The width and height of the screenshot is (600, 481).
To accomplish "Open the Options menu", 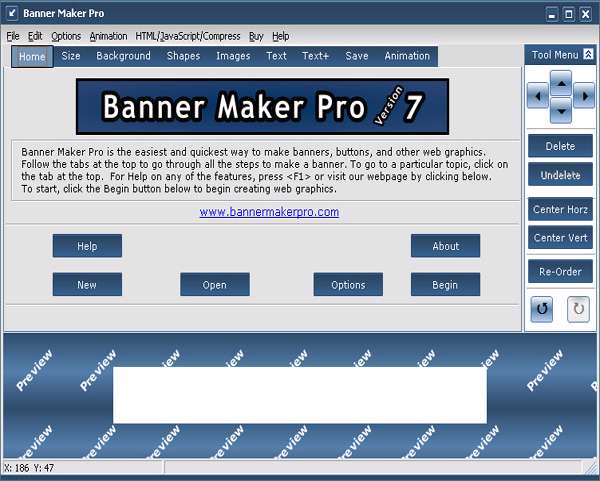I will 66,36.
